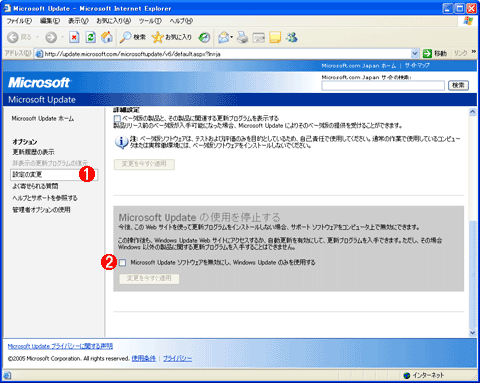Click apply changes button under beta settings
Screen dimensions: 480x383
point(144,164)
